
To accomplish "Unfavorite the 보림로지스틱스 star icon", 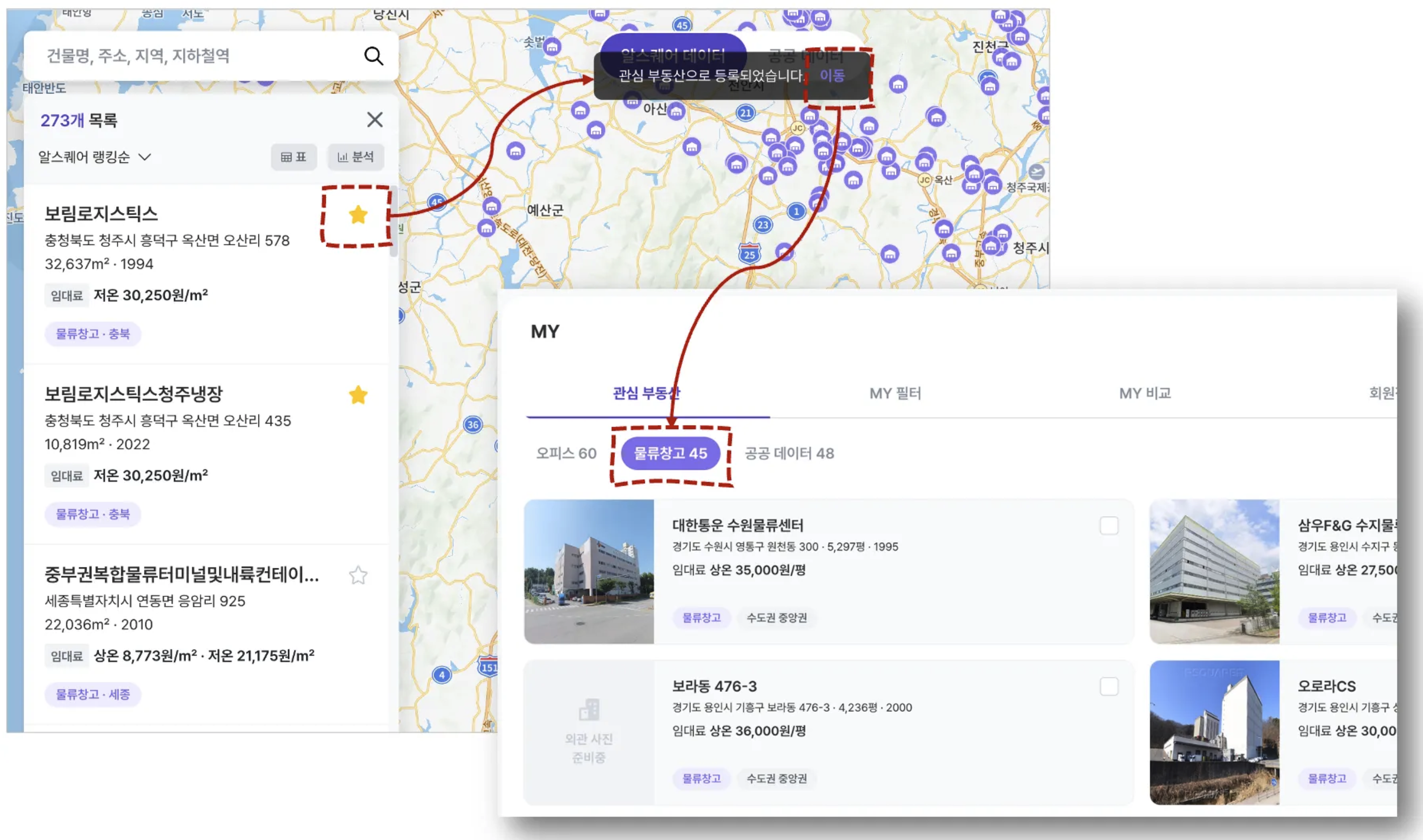I will [358, 215].
